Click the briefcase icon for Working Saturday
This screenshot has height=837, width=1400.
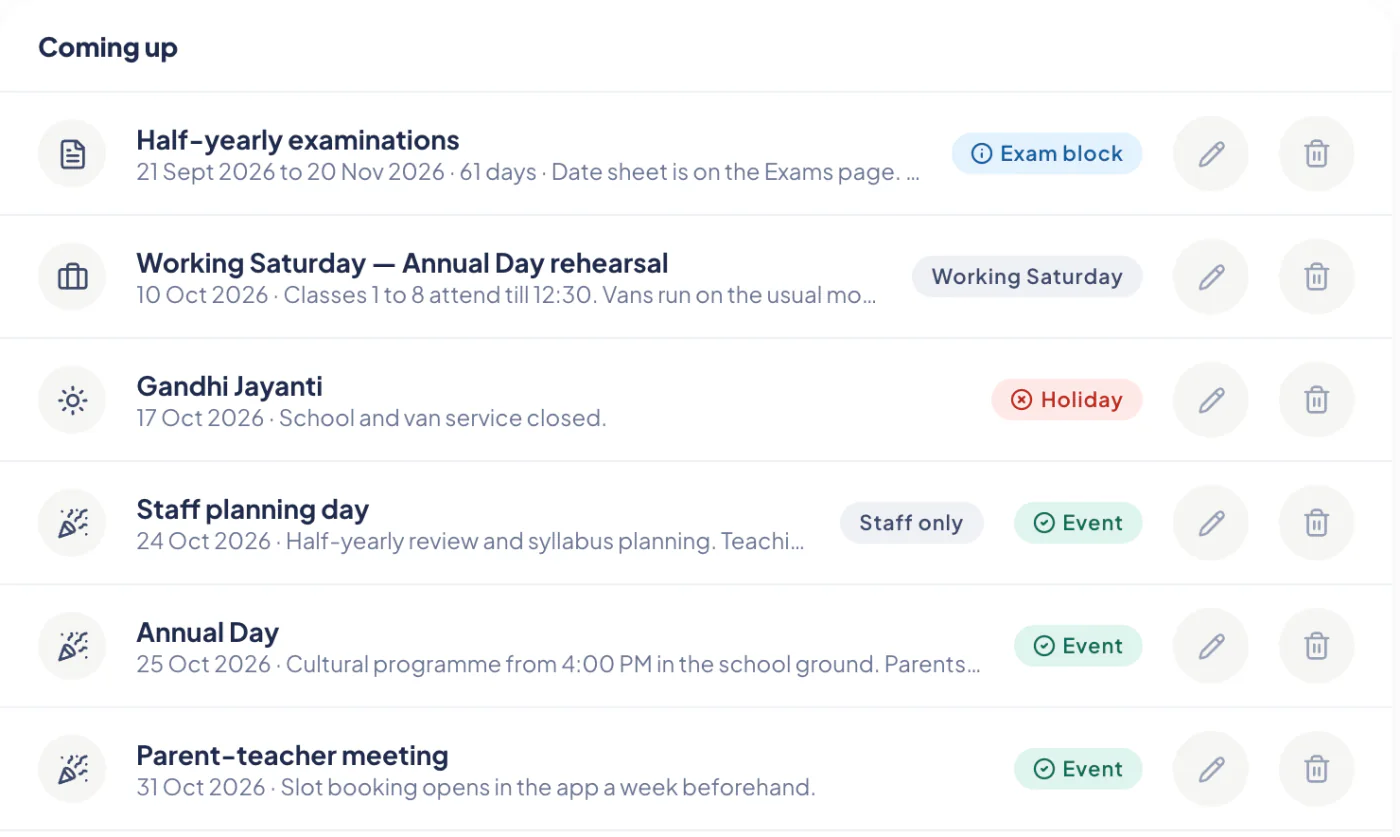pos(72,277)
